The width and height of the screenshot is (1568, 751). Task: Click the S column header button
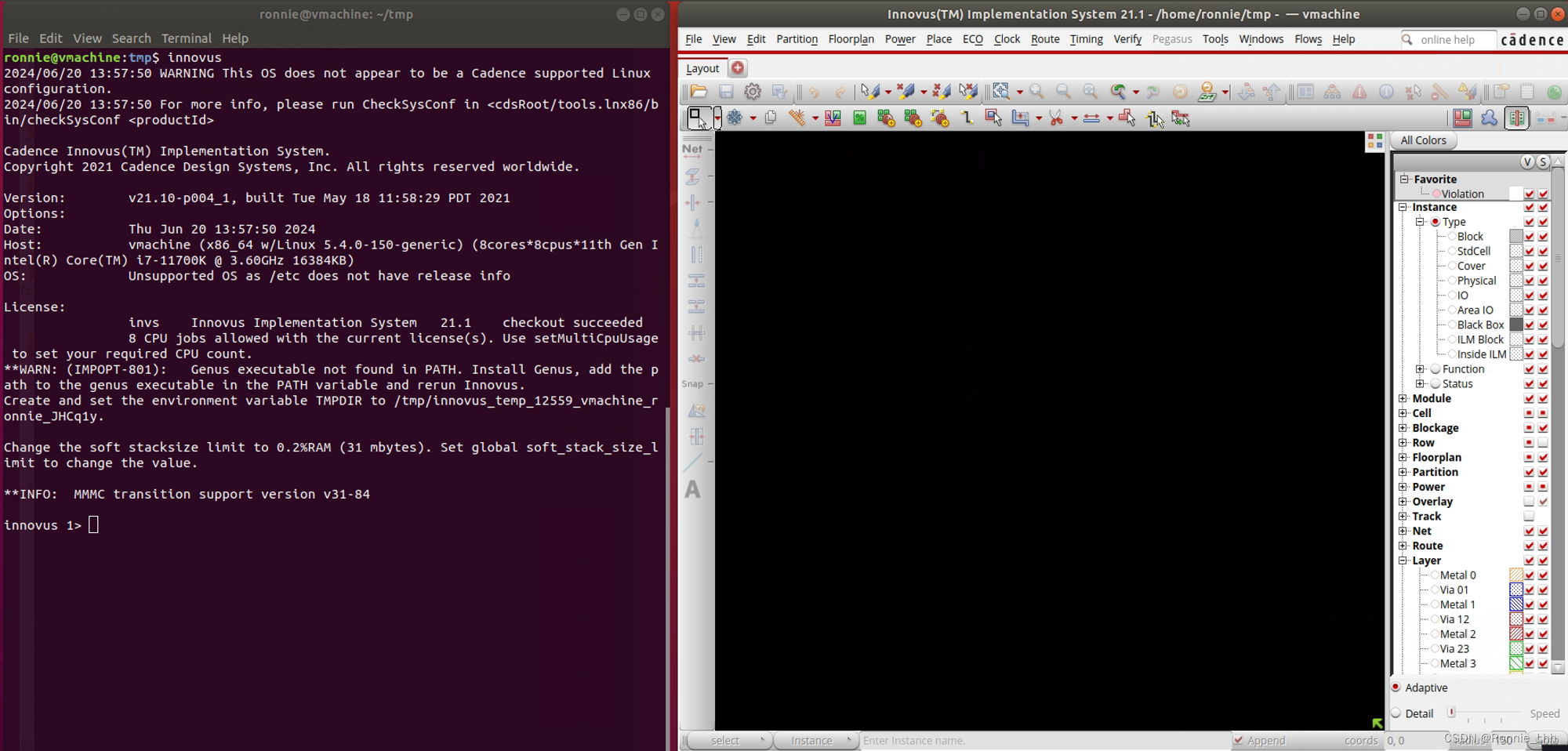[x=1543, y=162]
